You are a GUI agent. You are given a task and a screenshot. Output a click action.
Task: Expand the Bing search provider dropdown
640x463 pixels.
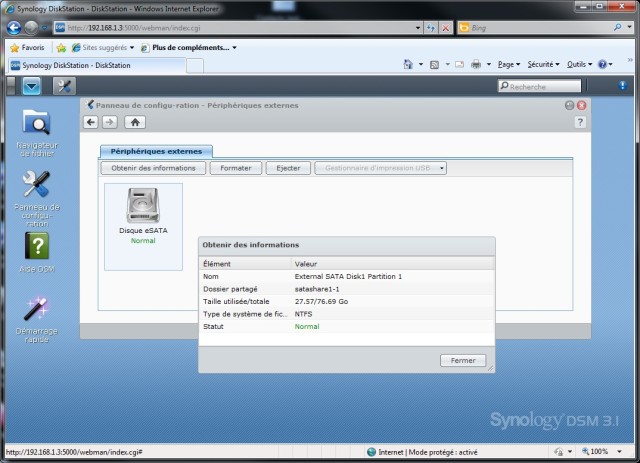[629, 27]
